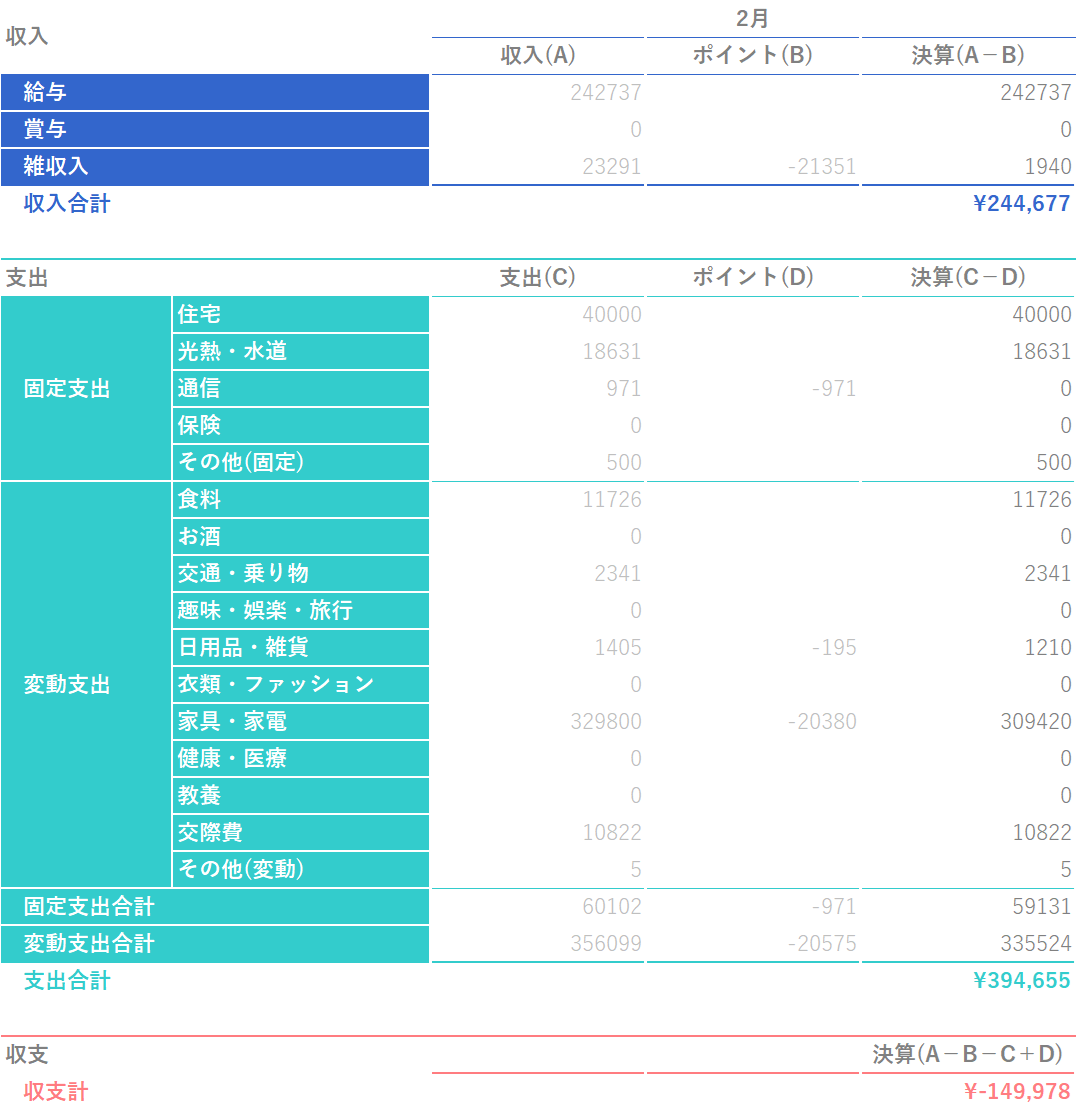The width and height of the screenshot is (1076, 1111).
Task: Select the 住宅 expense value 40000
Action: tap(611, 315)
